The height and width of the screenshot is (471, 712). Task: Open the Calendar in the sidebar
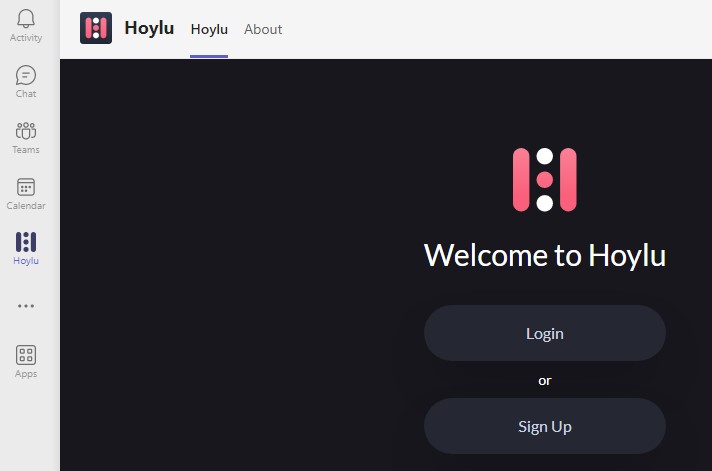tap(26, 194)
